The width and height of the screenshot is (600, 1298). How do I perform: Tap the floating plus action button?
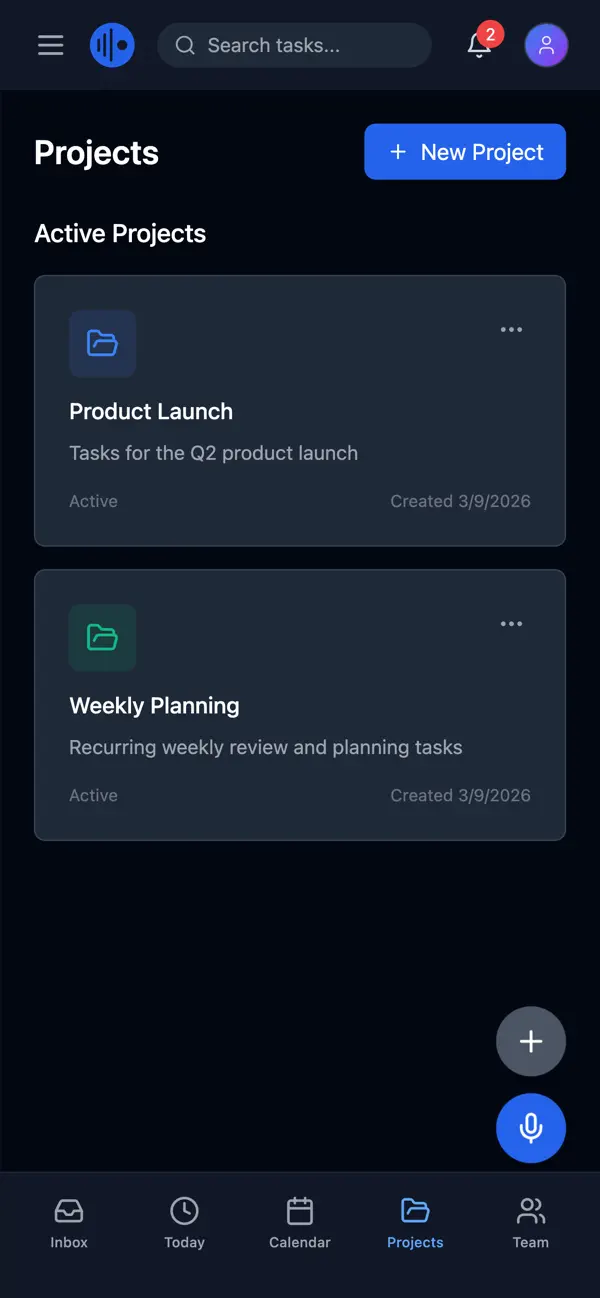pos(530,1041)
